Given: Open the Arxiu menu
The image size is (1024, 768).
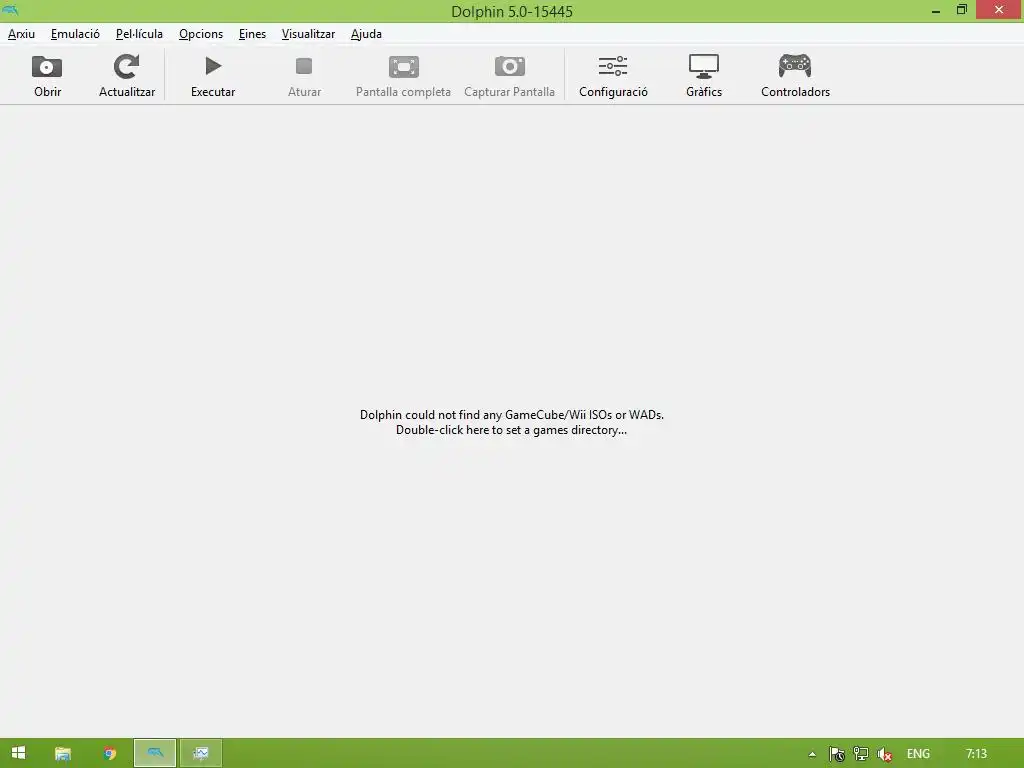Looking at the screenshot, I should pyautogui.click(x=22, y=34).
